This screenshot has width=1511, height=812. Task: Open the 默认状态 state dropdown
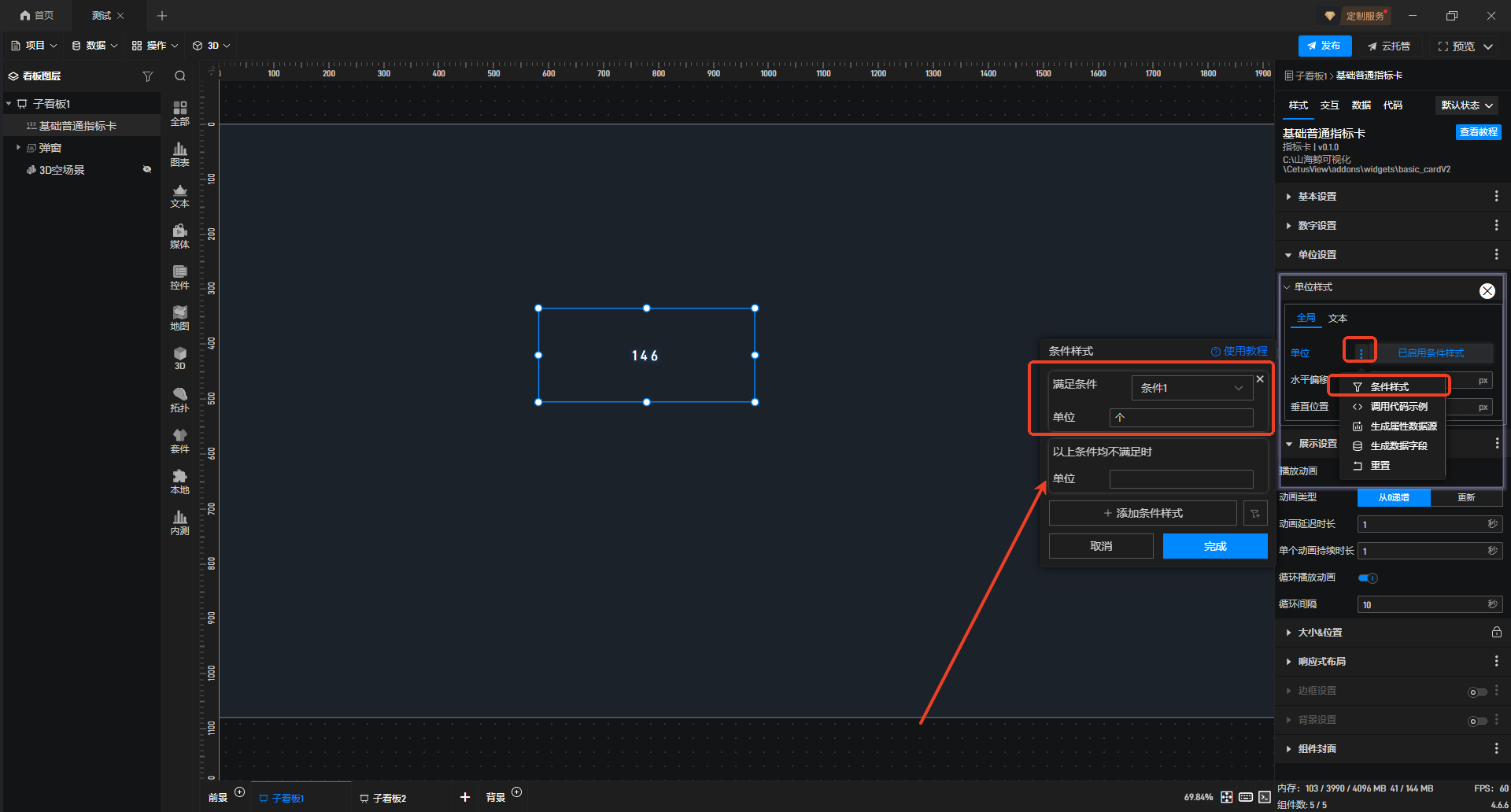point(1467,105)
